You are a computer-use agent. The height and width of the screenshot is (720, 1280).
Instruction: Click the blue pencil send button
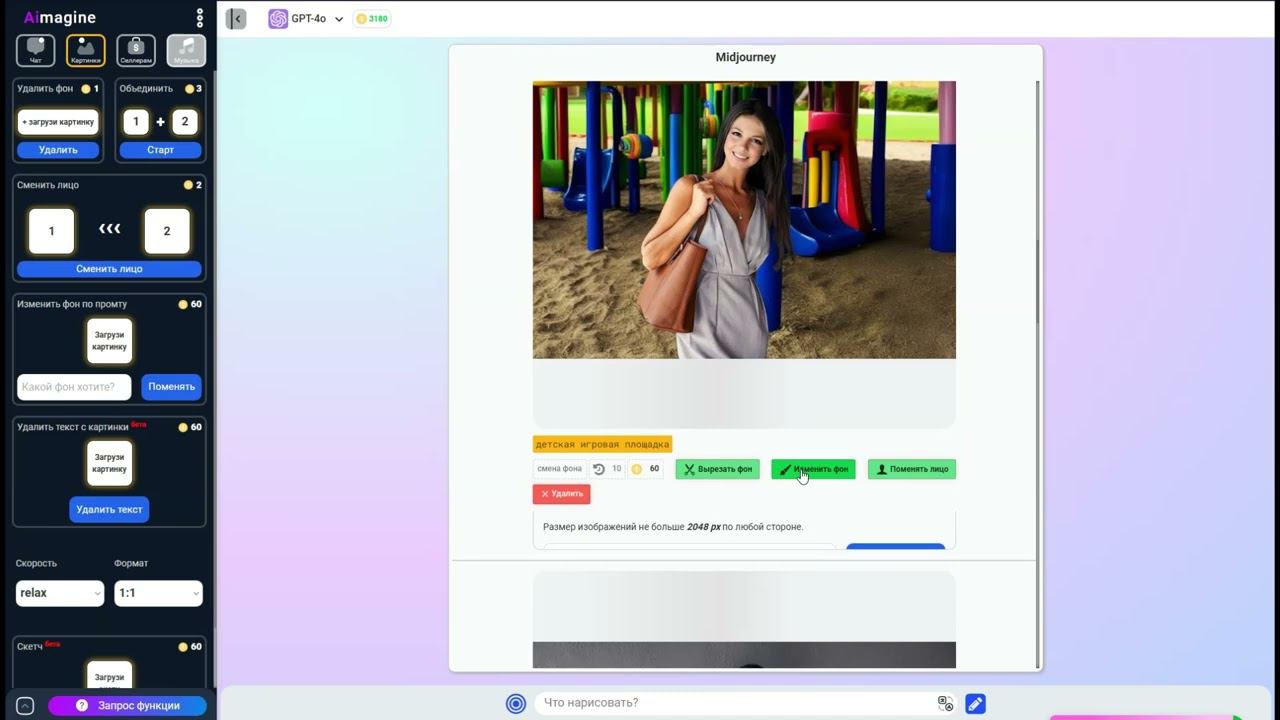coord(975,704)
